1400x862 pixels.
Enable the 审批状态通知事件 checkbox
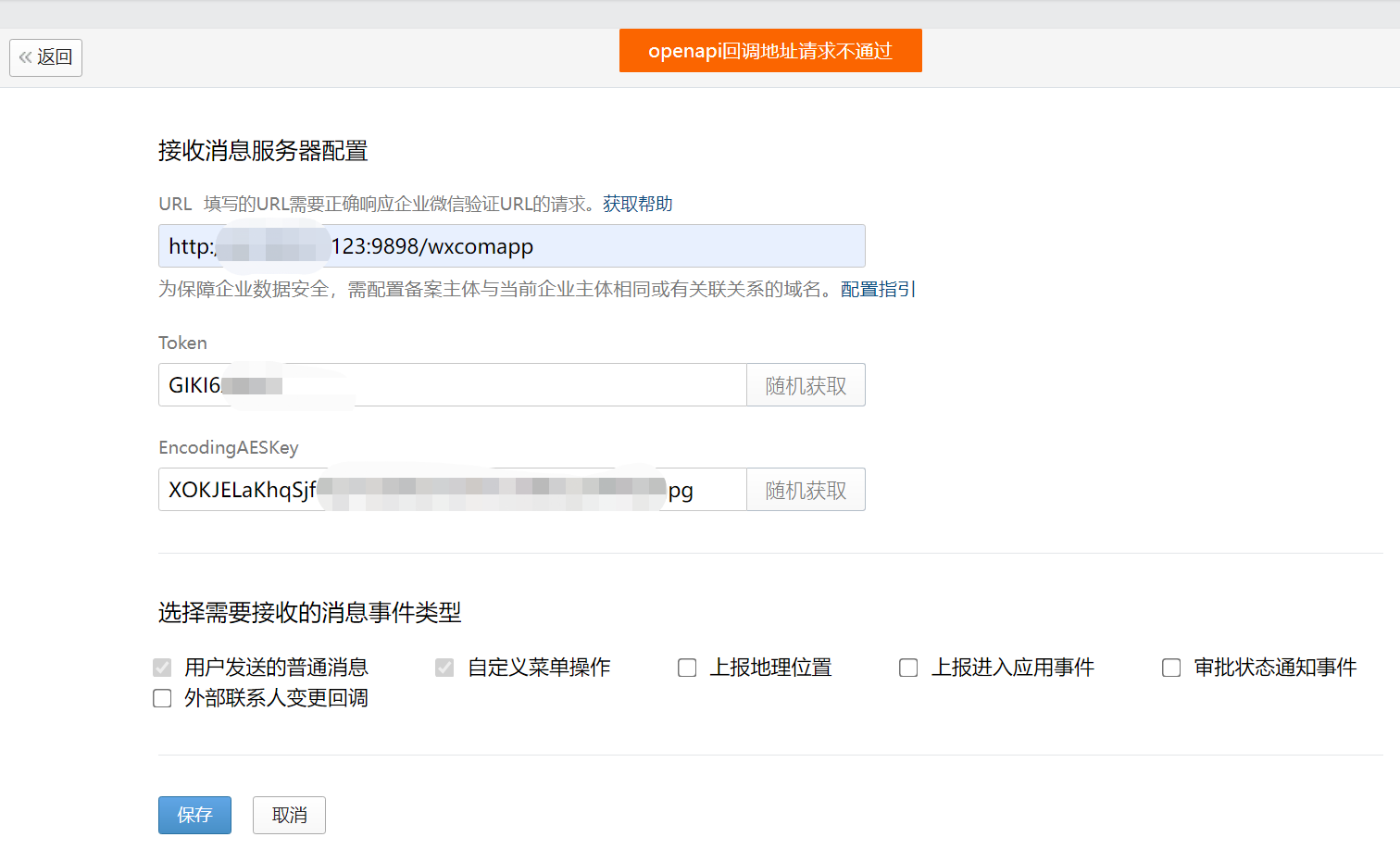coord(1170,668)
